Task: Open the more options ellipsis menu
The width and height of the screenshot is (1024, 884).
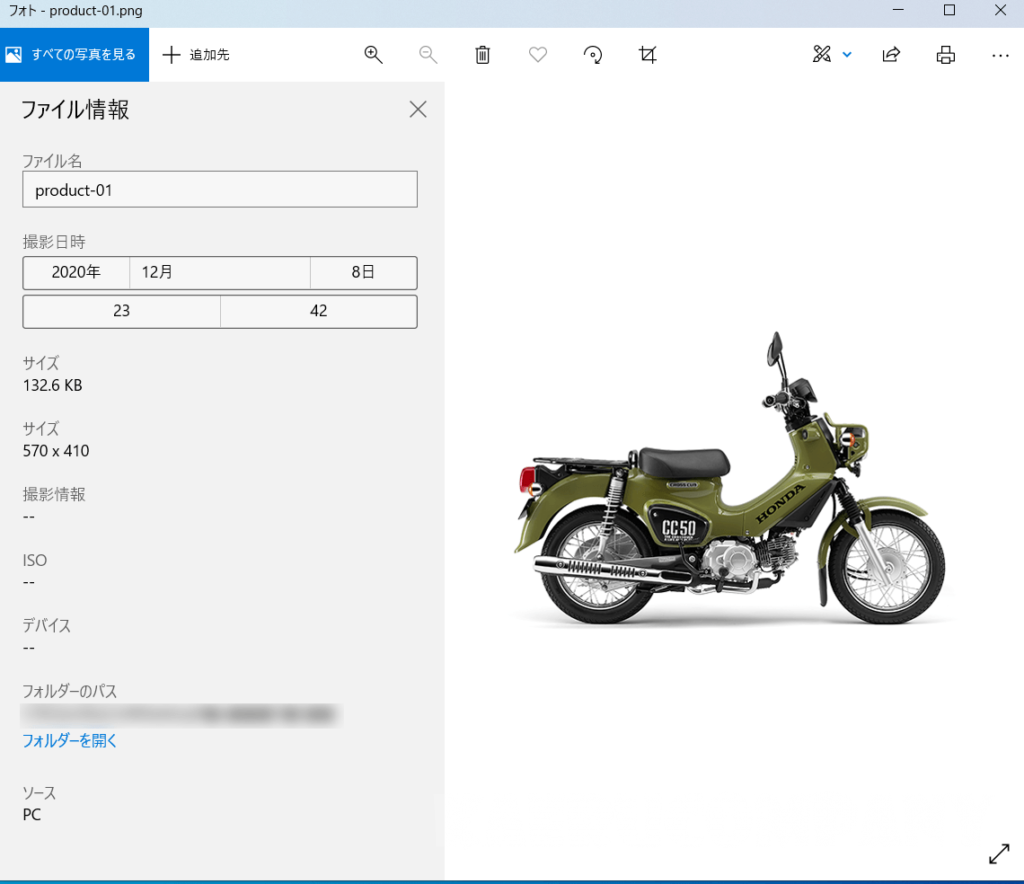Action: 1000,55
